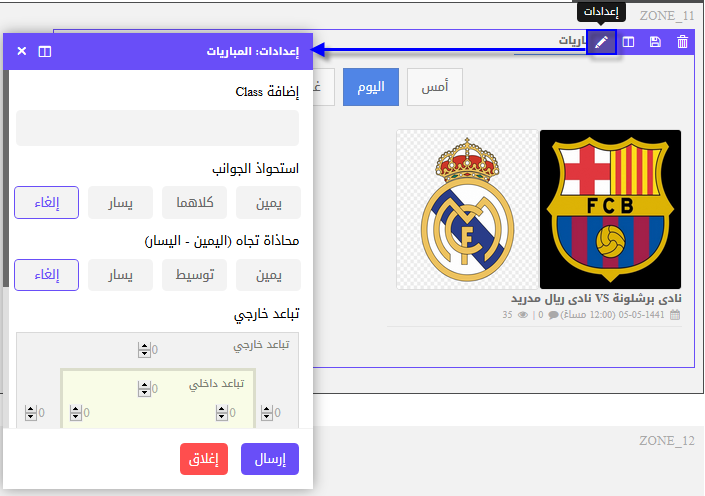This screenshot has width=705, height=496.
Task: Click the red إغلاق button
Action: 204,459
